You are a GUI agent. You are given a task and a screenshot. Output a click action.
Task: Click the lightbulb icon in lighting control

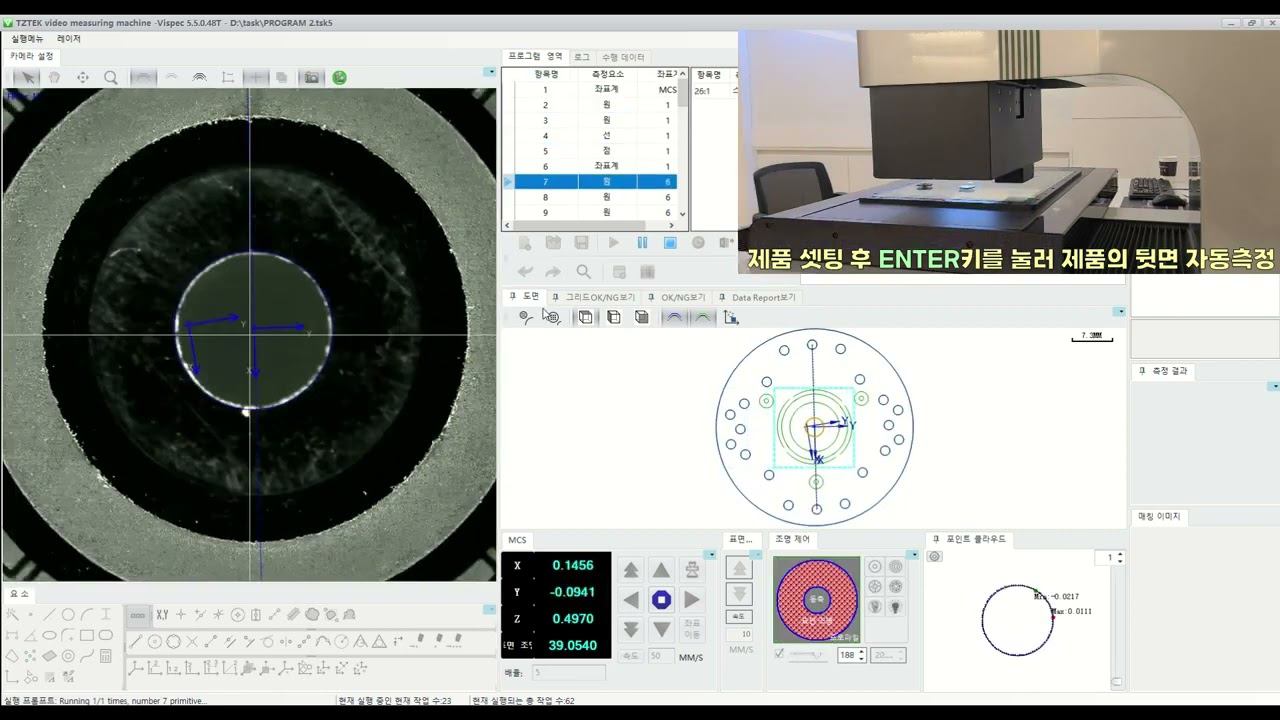click(x=896, y=606)
